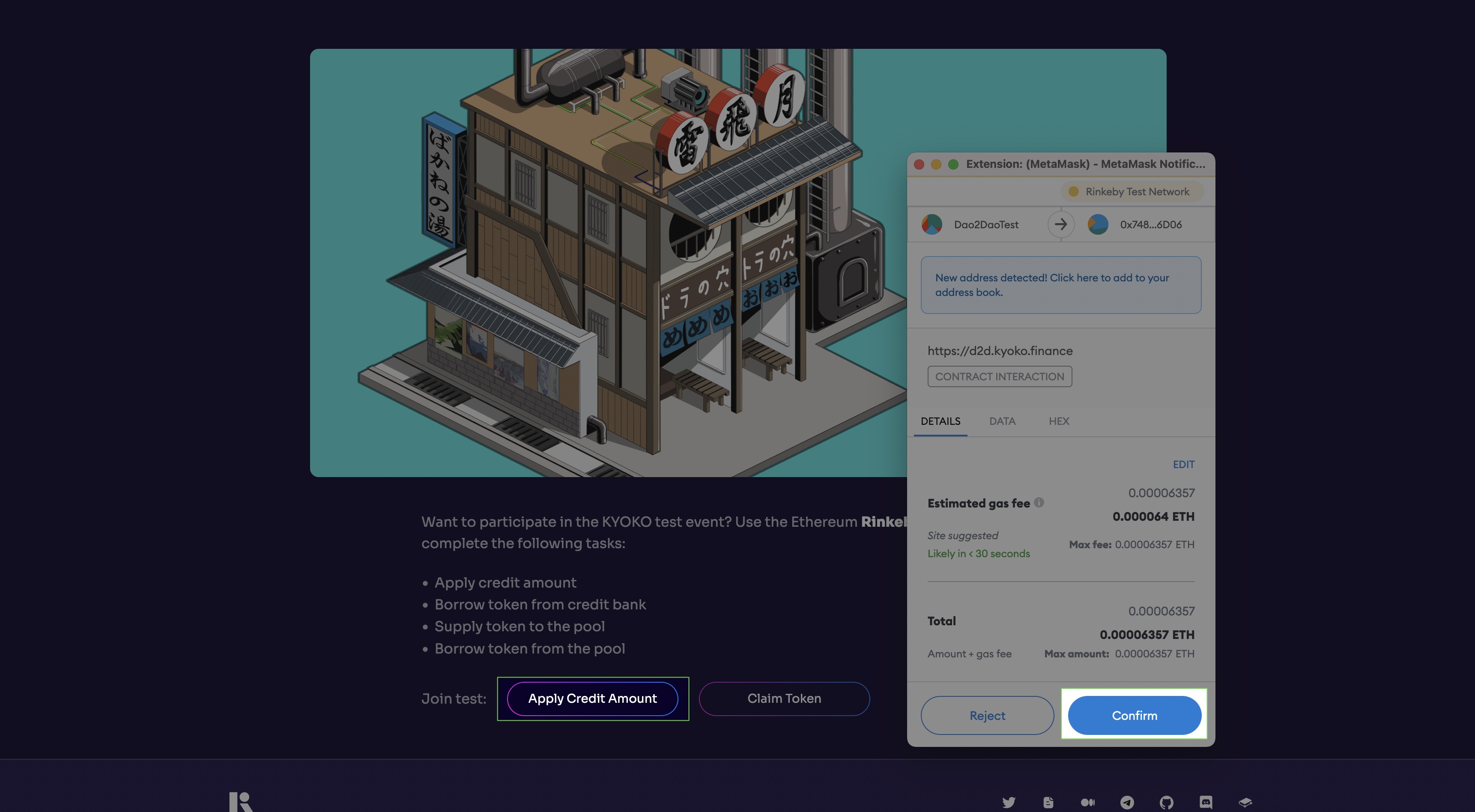This screenshot has width=1475, height=812.
Task: Click the Apply credit amount list item
Action: click(505, 582)
